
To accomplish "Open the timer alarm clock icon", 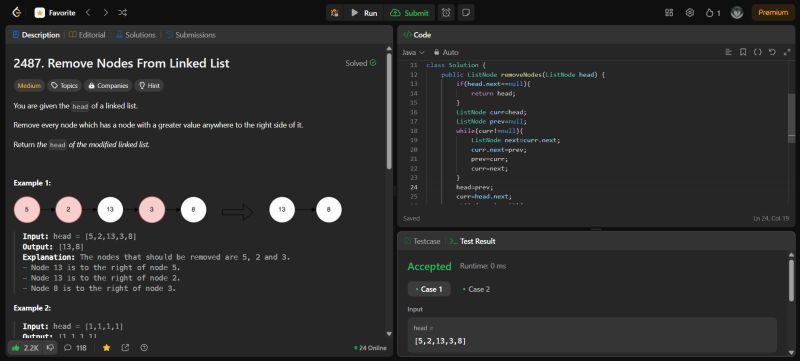I will [446, 13].
